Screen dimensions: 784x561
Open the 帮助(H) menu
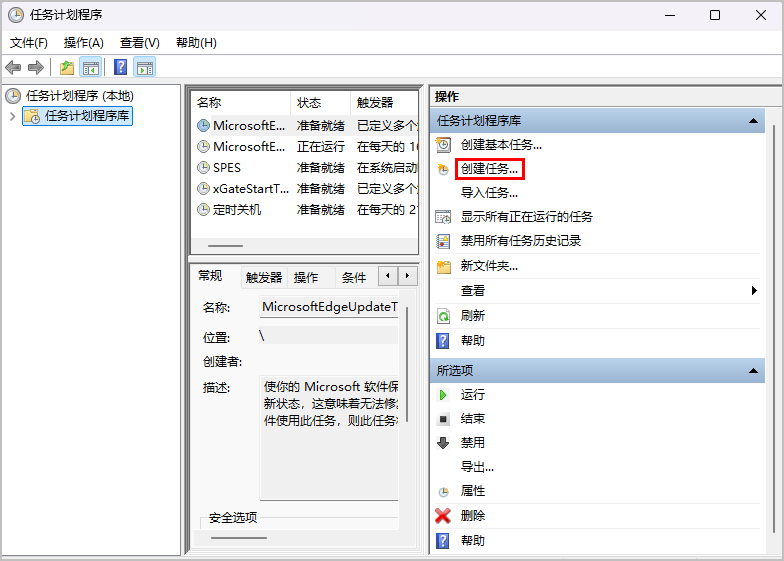(x=196, y=43)
